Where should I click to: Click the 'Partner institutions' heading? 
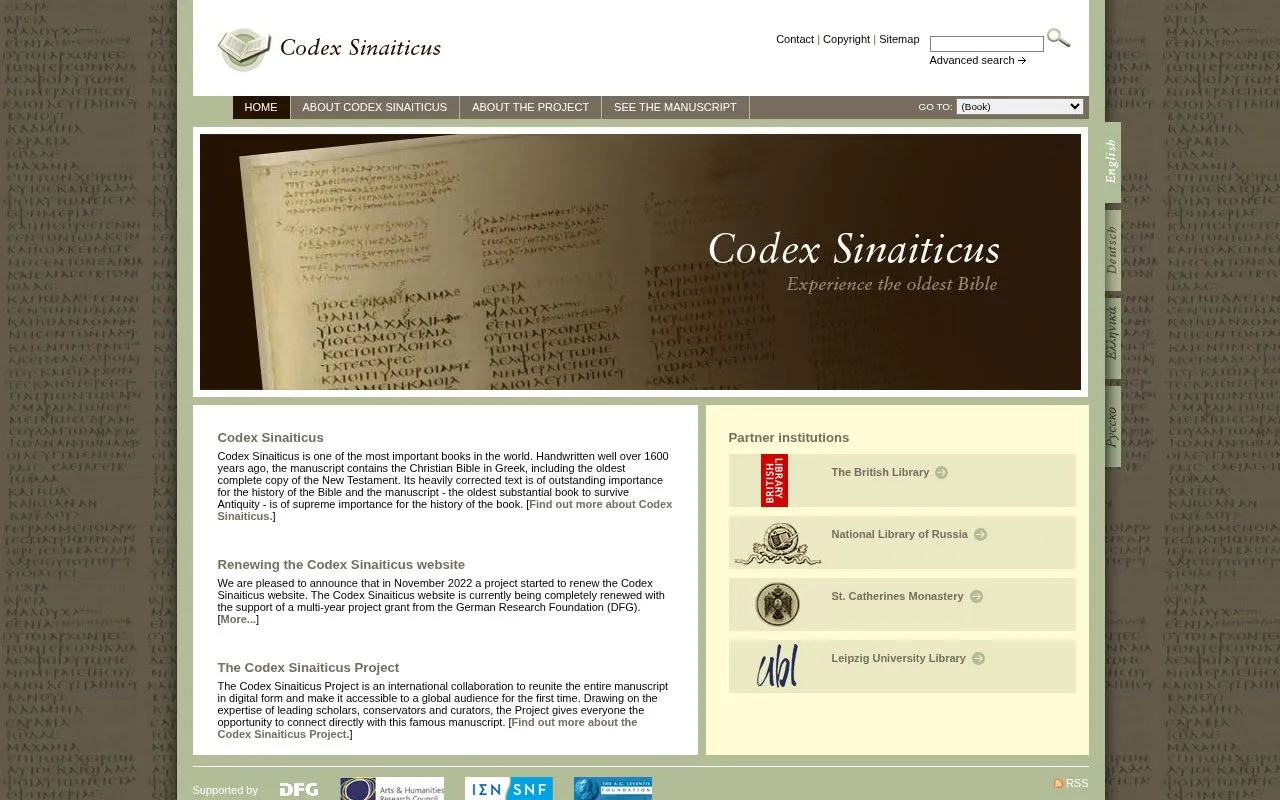[788, 438]
